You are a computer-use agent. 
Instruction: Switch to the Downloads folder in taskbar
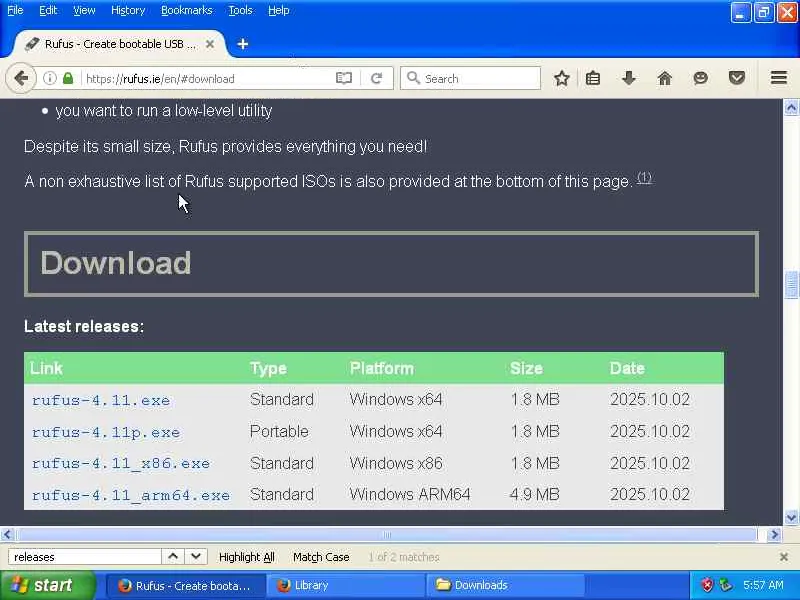click(505, 585)
